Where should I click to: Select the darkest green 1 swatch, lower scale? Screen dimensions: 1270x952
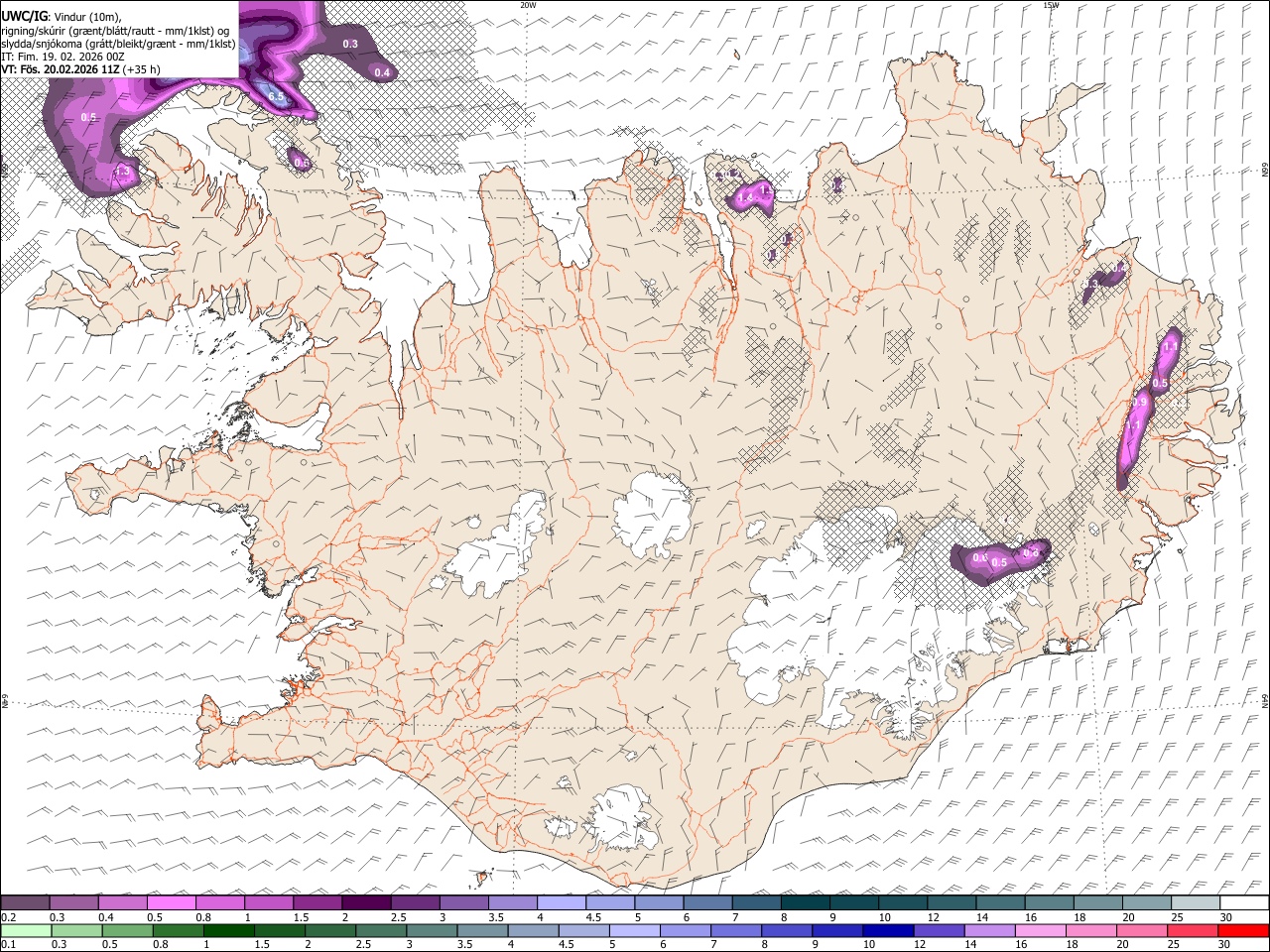[x=228, y=930]
